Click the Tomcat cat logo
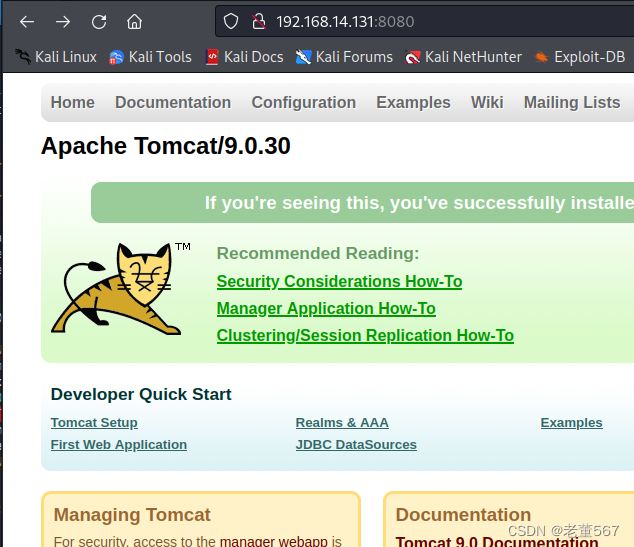 [x=120, y=288]
